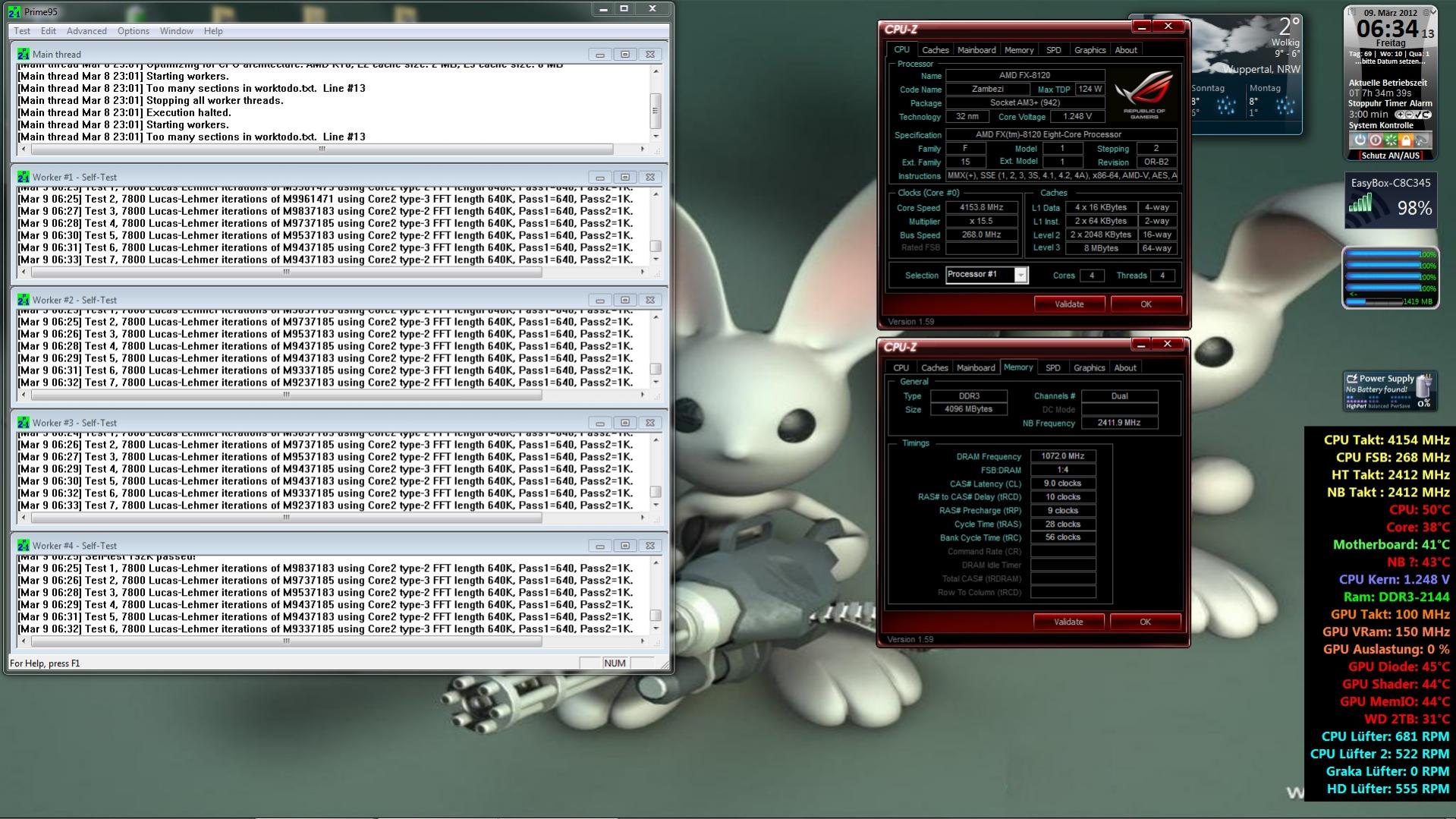Viewport: 1456px width, 819px height.
Task: Open SPD tab in lower CPU-Z window
Action: coord(1053,368)
